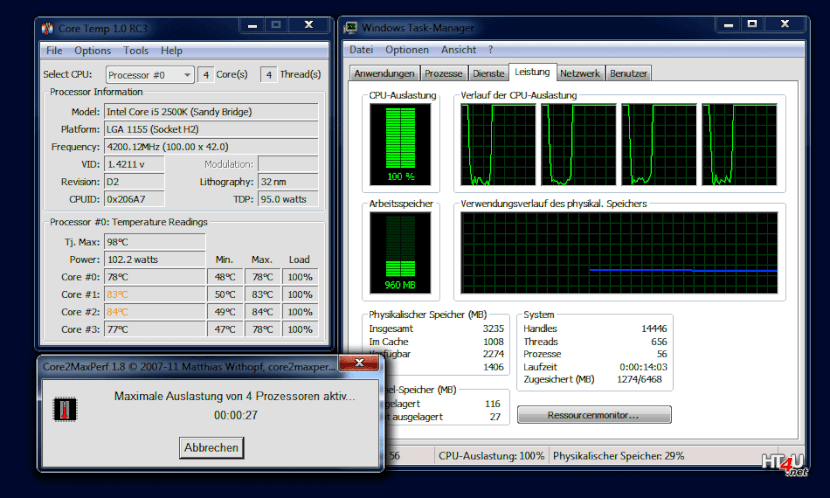
Task: Click the Core #1 Min value 50°C
Action: coord(225,294)
